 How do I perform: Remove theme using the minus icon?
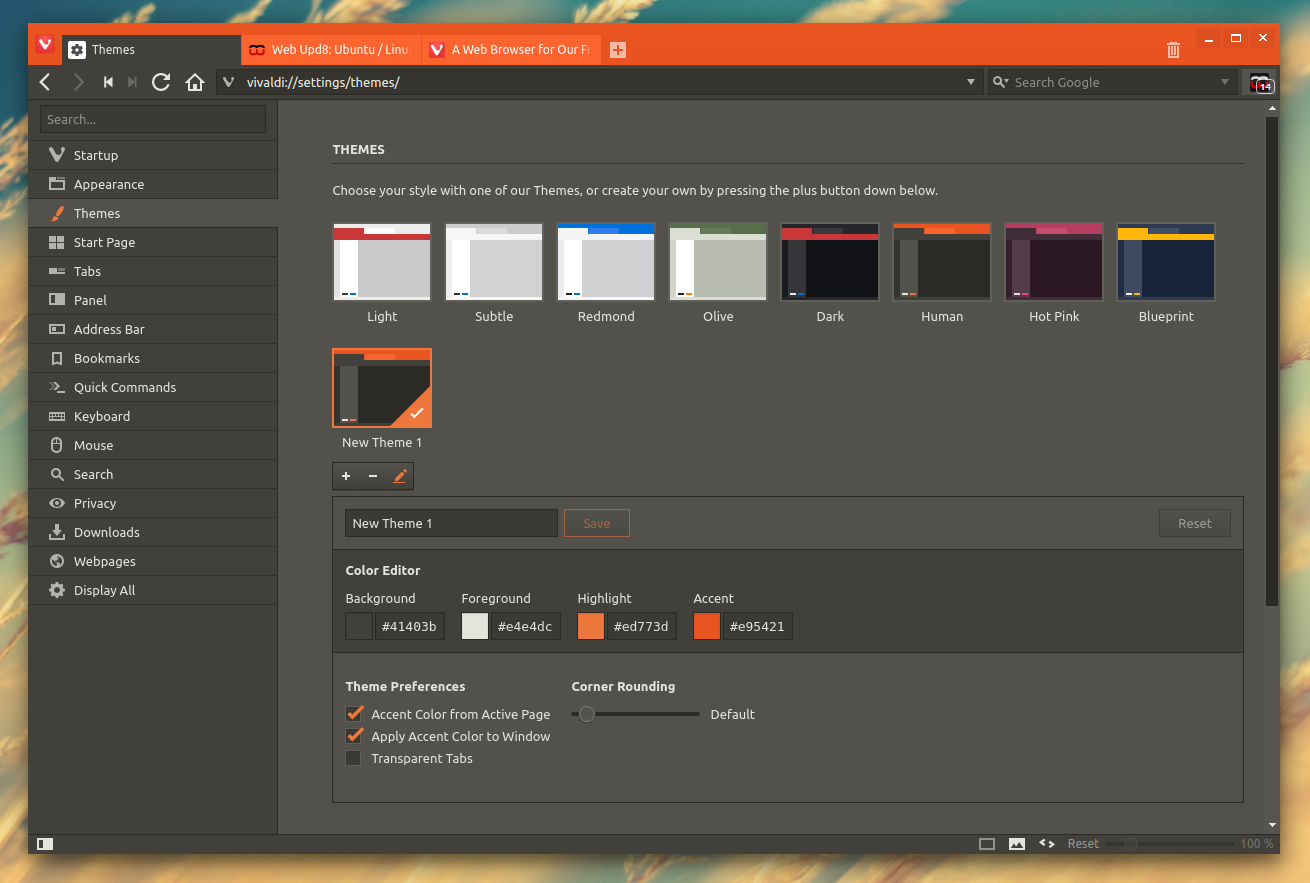click(373, 477)
